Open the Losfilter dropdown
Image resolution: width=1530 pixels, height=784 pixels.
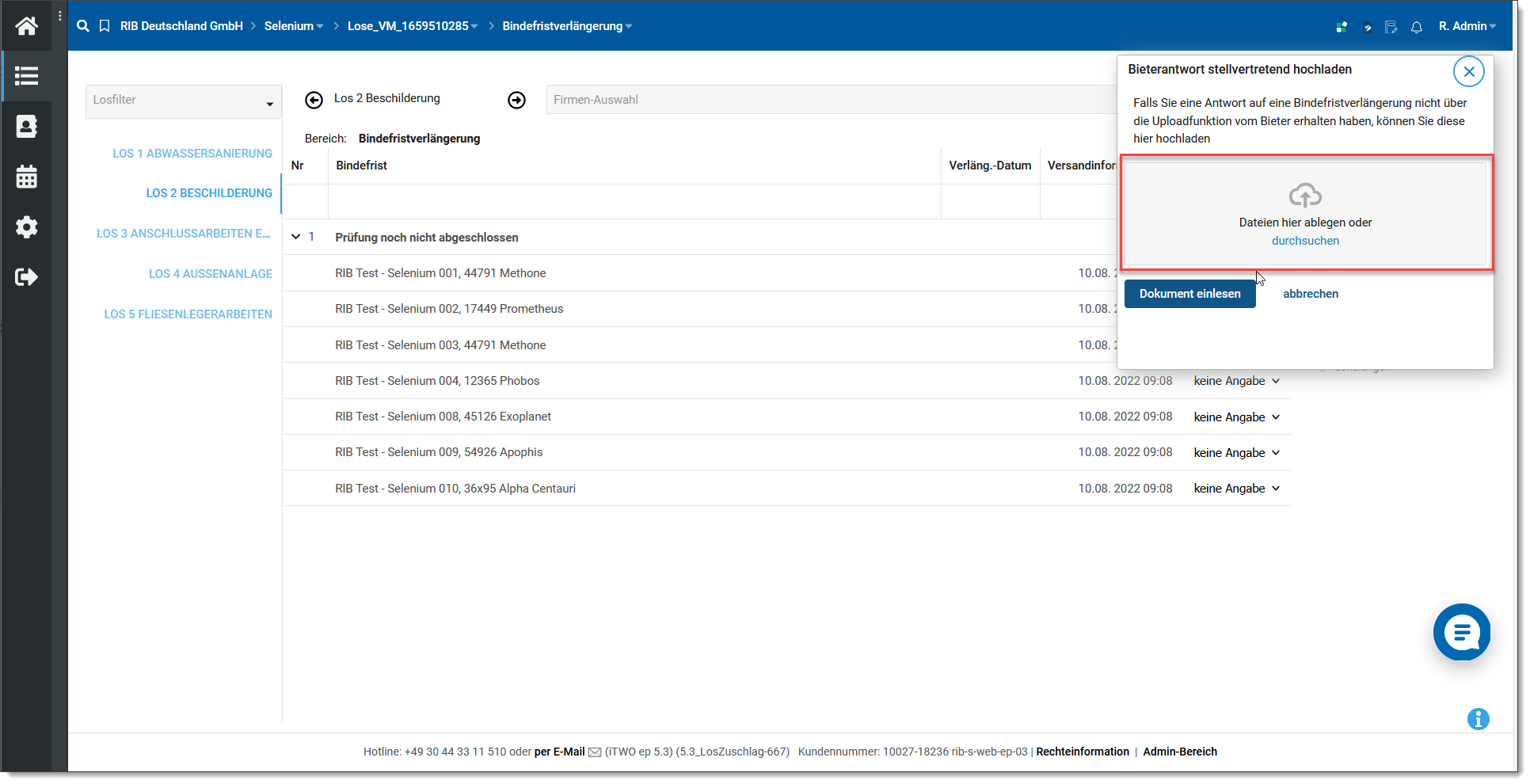[184, 101]
